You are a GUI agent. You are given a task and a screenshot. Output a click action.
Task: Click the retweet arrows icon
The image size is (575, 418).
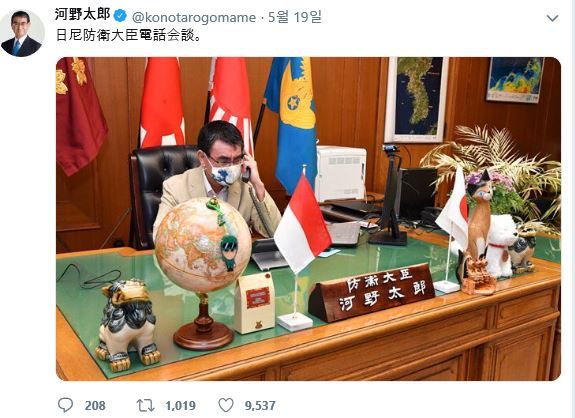pos(145,405)
